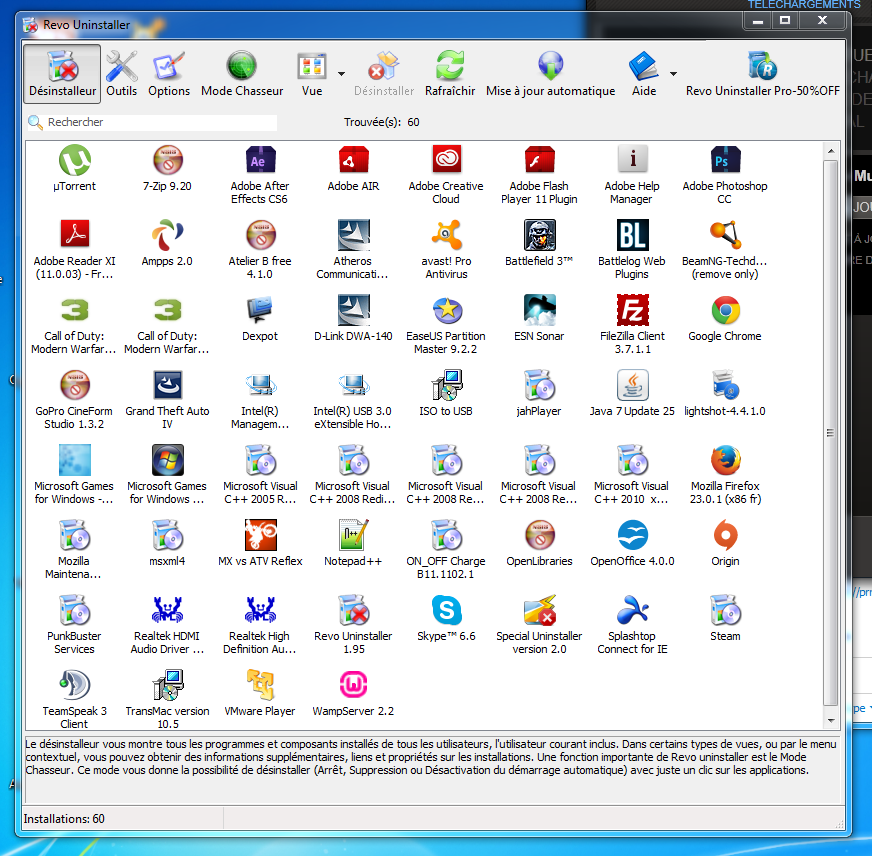Start Mise à jour automatique
This screenshot has height=856, width=872.
point(551,74)
